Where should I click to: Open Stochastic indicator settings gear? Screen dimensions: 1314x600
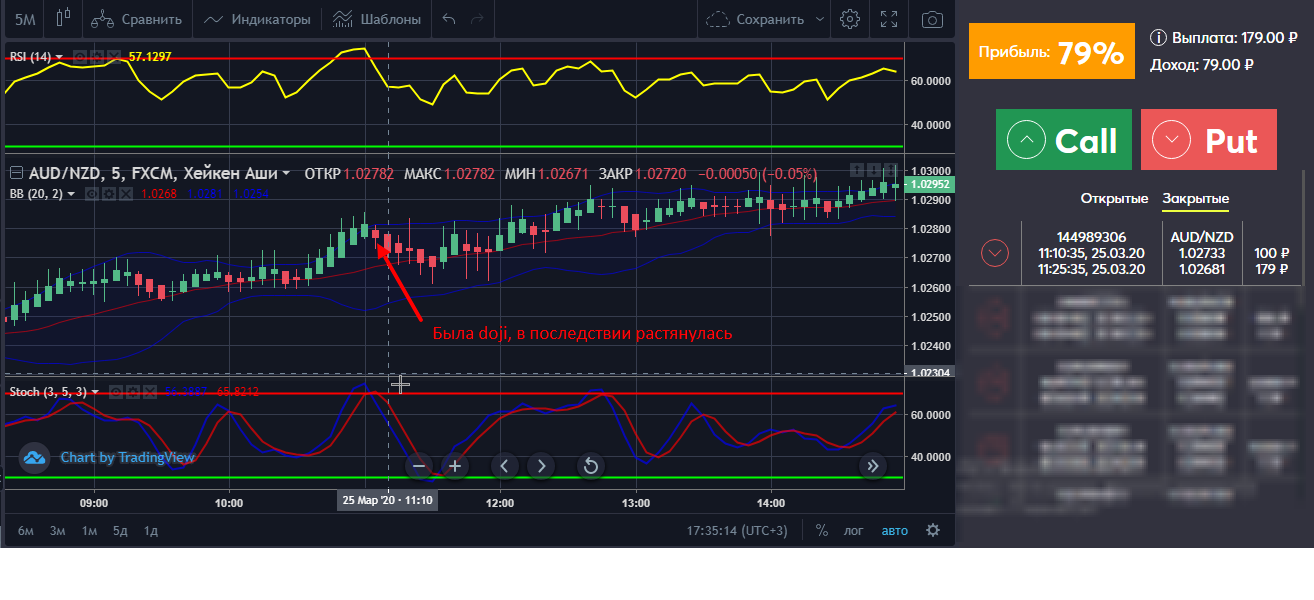(x=133, y=391)
